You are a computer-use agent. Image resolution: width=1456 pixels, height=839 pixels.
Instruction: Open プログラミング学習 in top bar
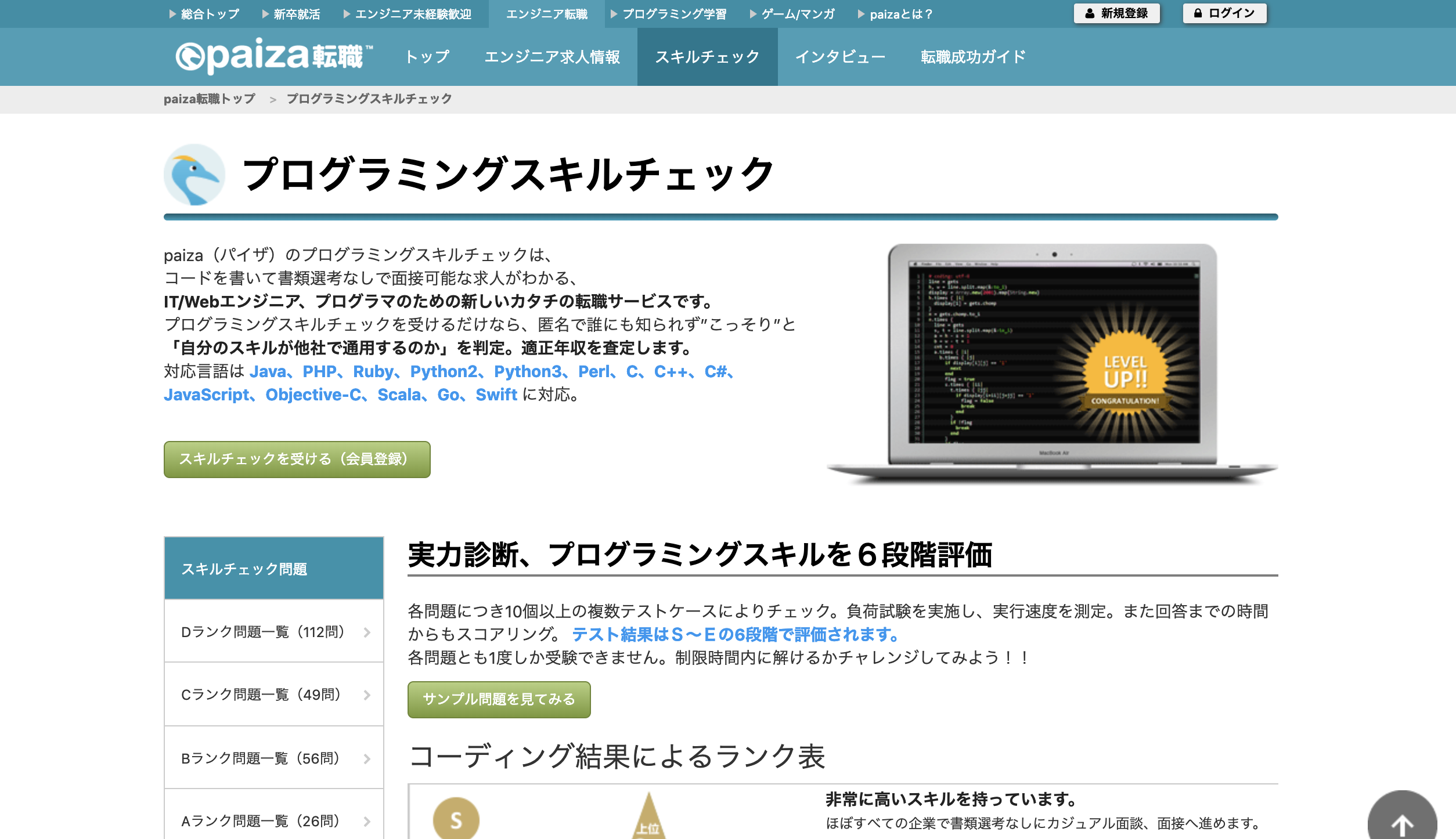click(668, 14)
